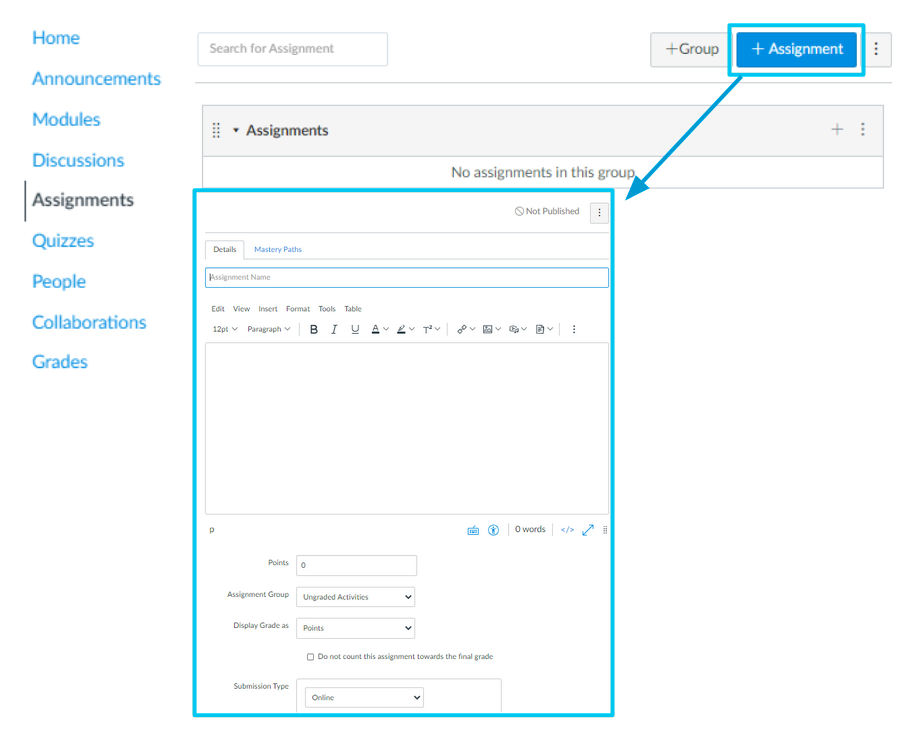Click the Assignment Name input field
Image resolution: width=909 pixels, height=733 pixels.
[x=406, y=277]
